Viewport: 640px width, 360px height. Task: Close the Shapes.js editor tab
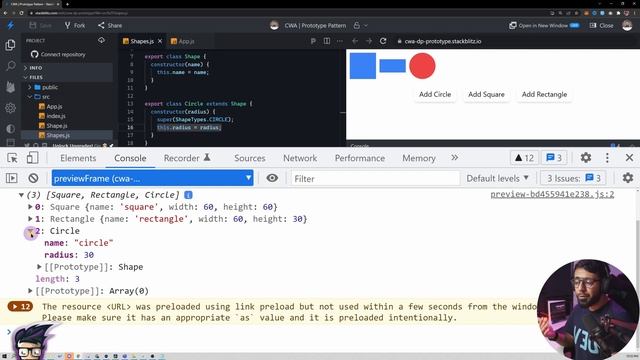pos(160,41)
